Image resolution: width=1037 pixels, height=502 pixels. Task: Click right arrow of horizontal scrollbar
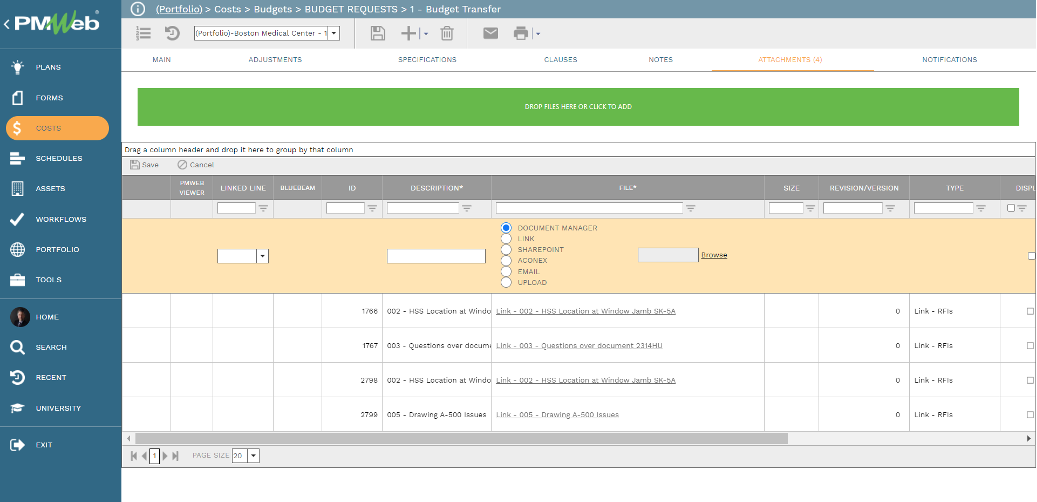[1029, 439]
